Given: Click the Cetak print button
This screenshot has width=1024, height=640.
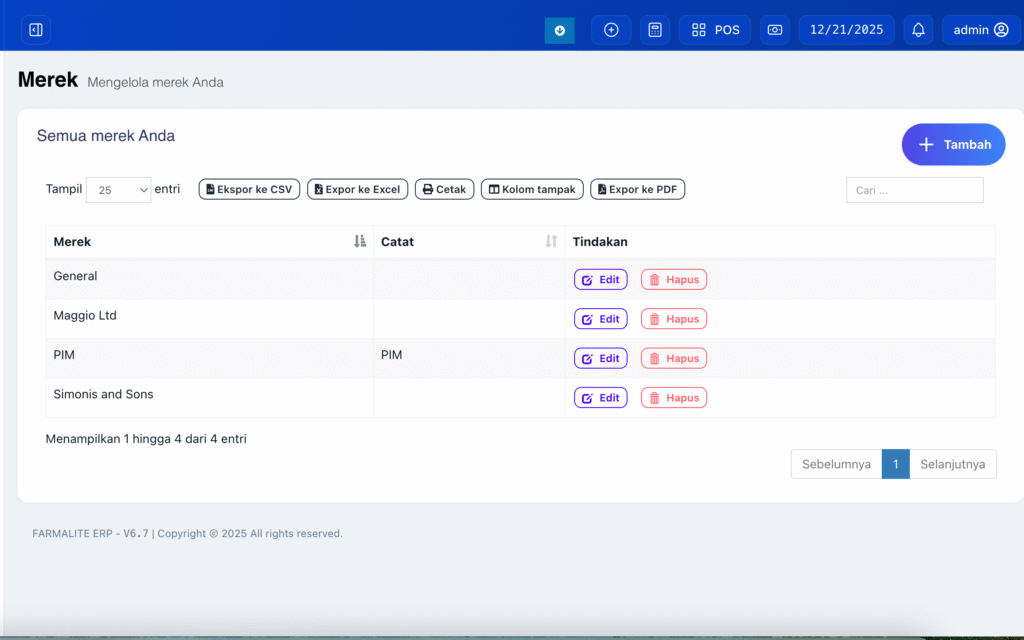Looking at the screenshot, I should [444, 189].
